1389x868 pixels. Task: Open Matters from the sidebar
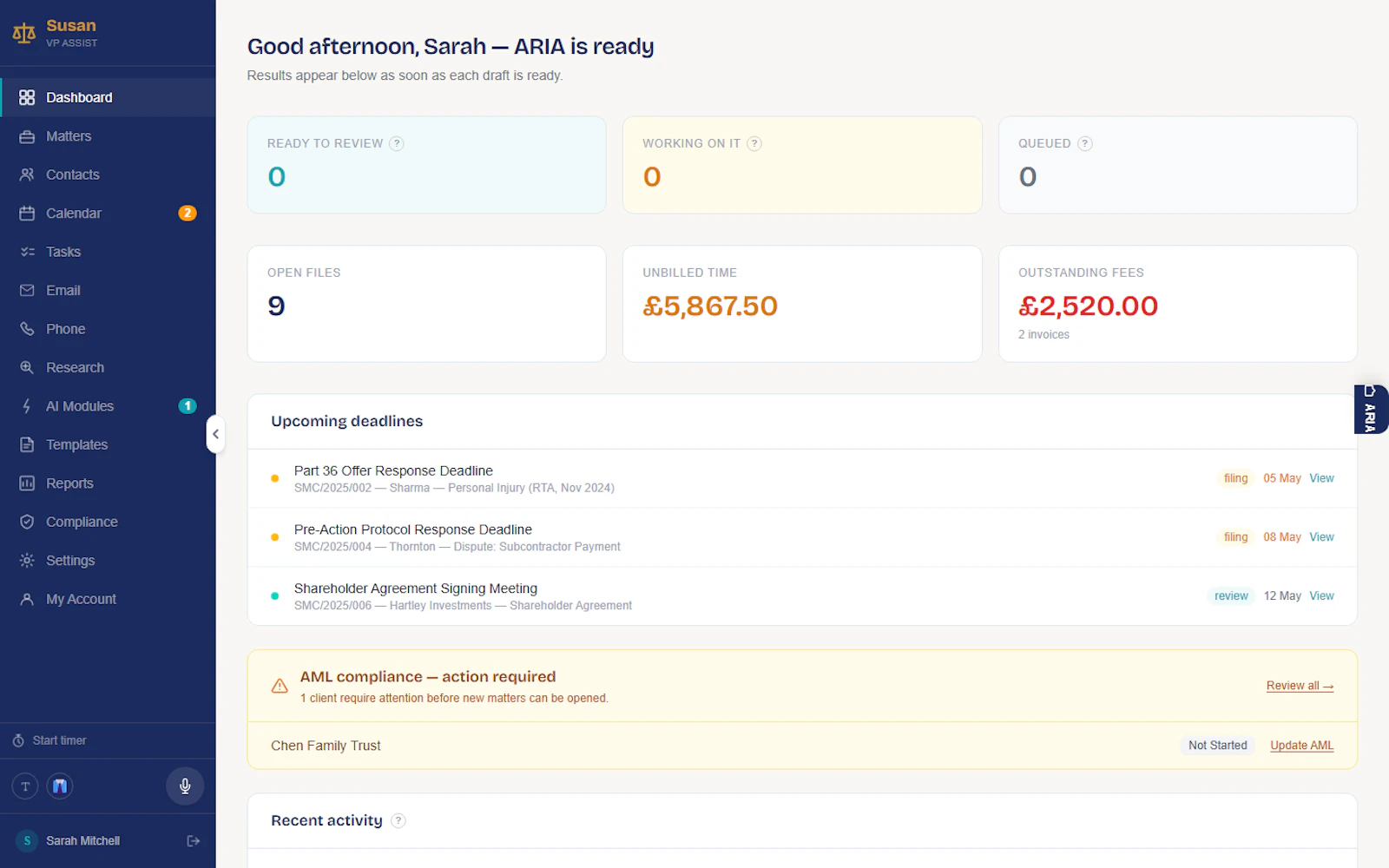[108, 136]
